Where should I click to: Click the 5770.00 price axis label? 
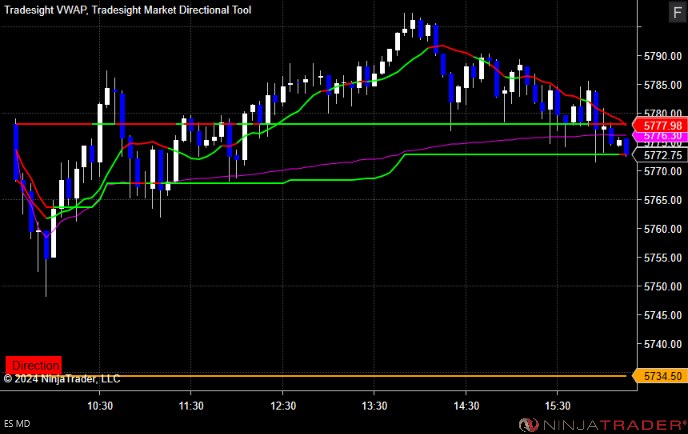pyautogui.click(x=663, y=171)
